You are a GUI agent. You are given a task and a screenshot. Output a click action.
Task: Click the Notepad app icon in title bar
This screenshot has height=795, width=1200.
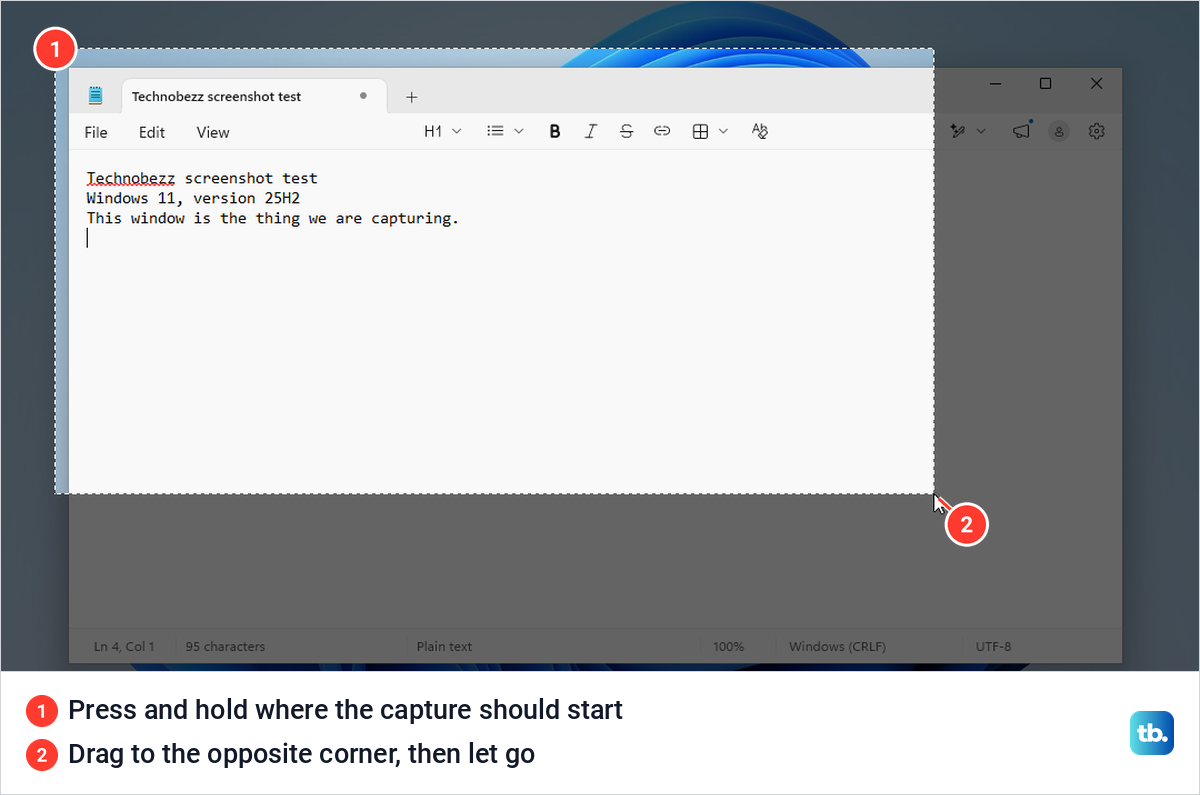pyautogui.click(x=96, y=96)
